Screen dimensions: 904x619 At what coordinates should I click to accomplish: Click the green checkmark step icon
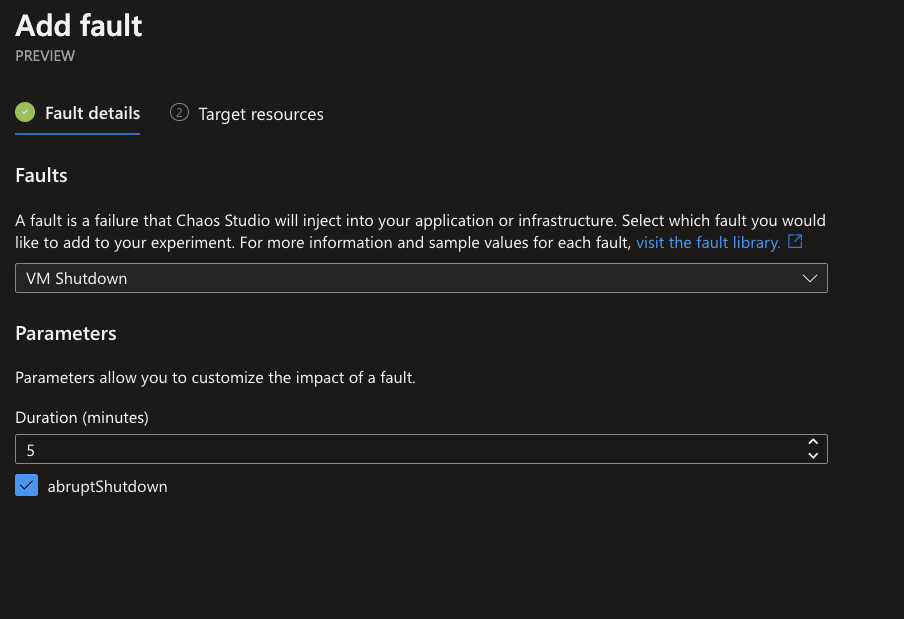[25, 112]
